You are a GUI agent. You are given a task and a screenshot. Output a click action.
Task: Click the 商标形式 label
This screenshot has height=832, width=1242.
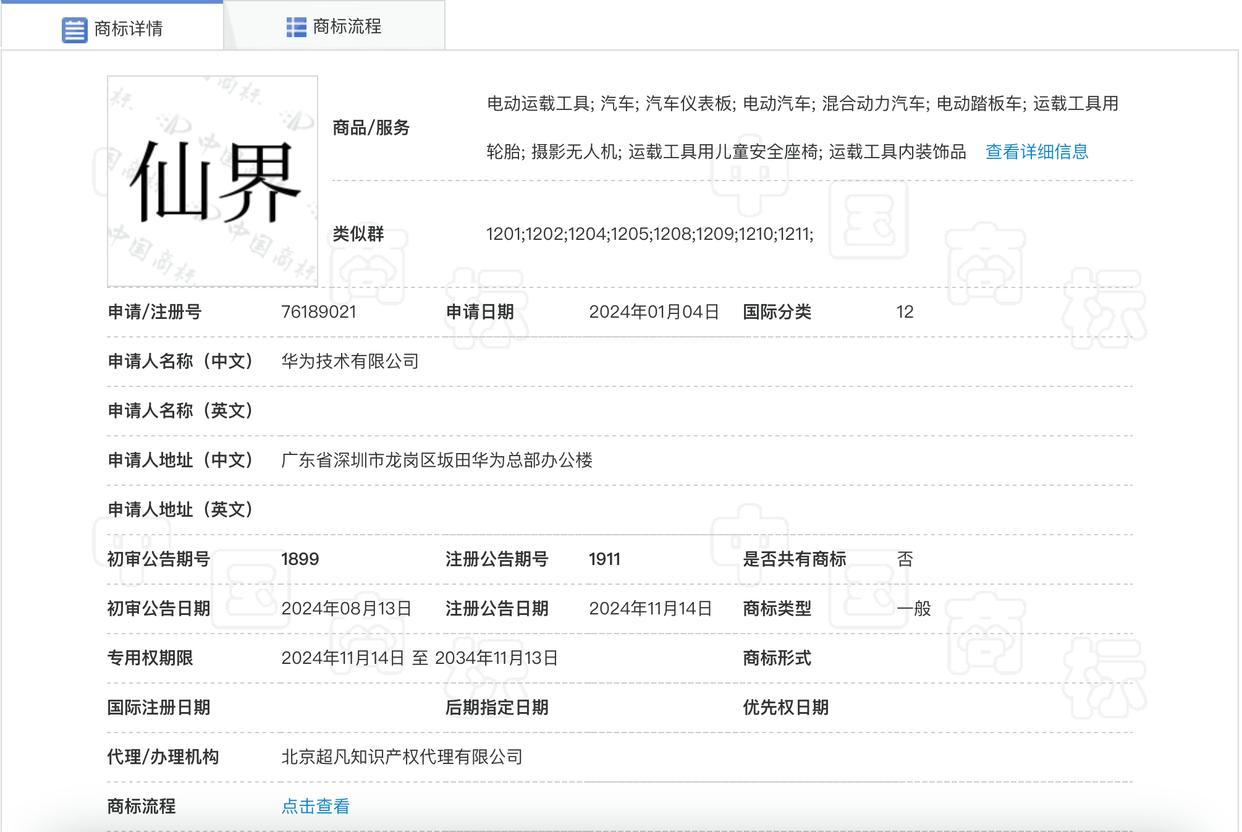click(777, 658)
